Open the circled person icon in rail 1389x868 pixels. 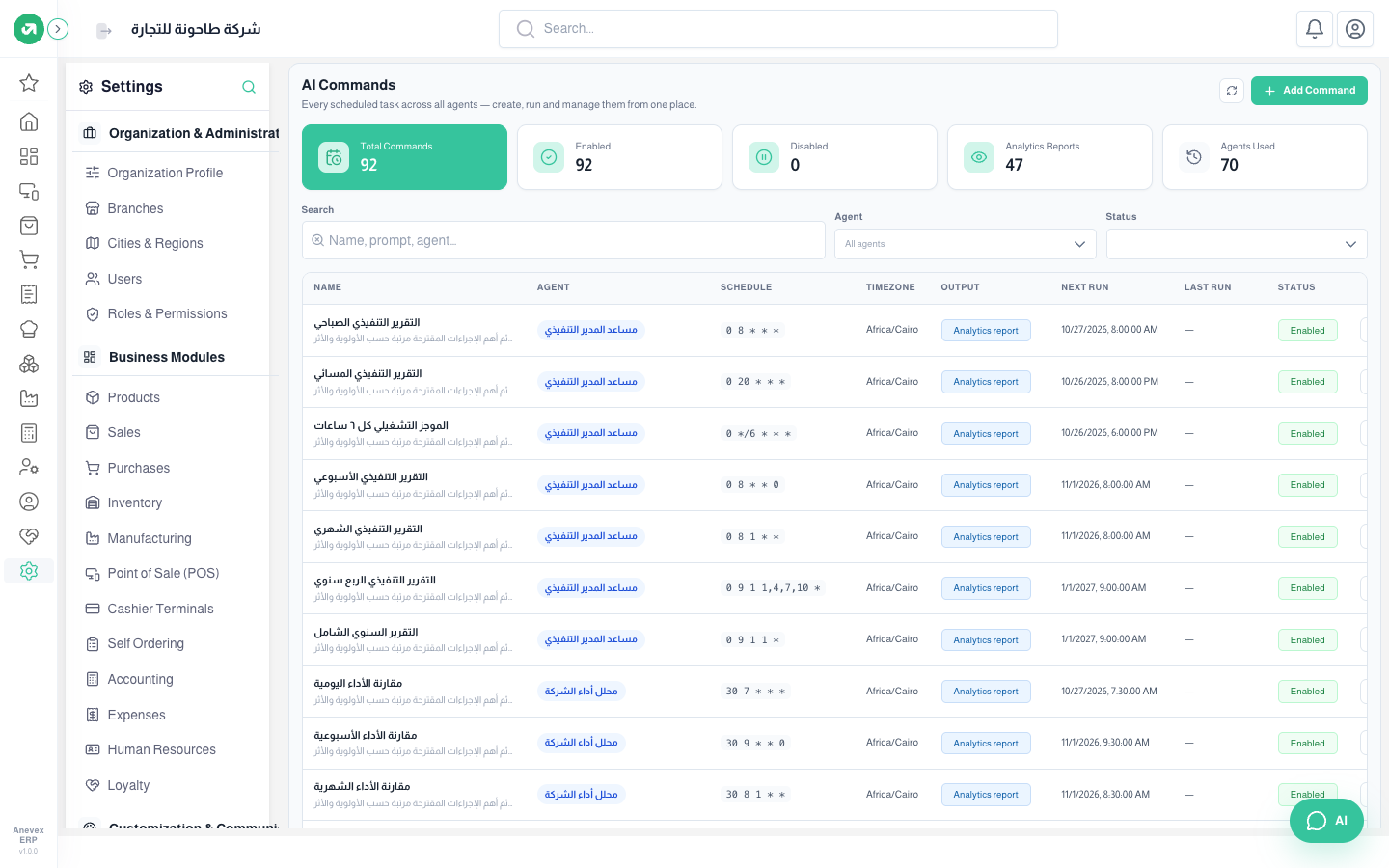[29, 502]
